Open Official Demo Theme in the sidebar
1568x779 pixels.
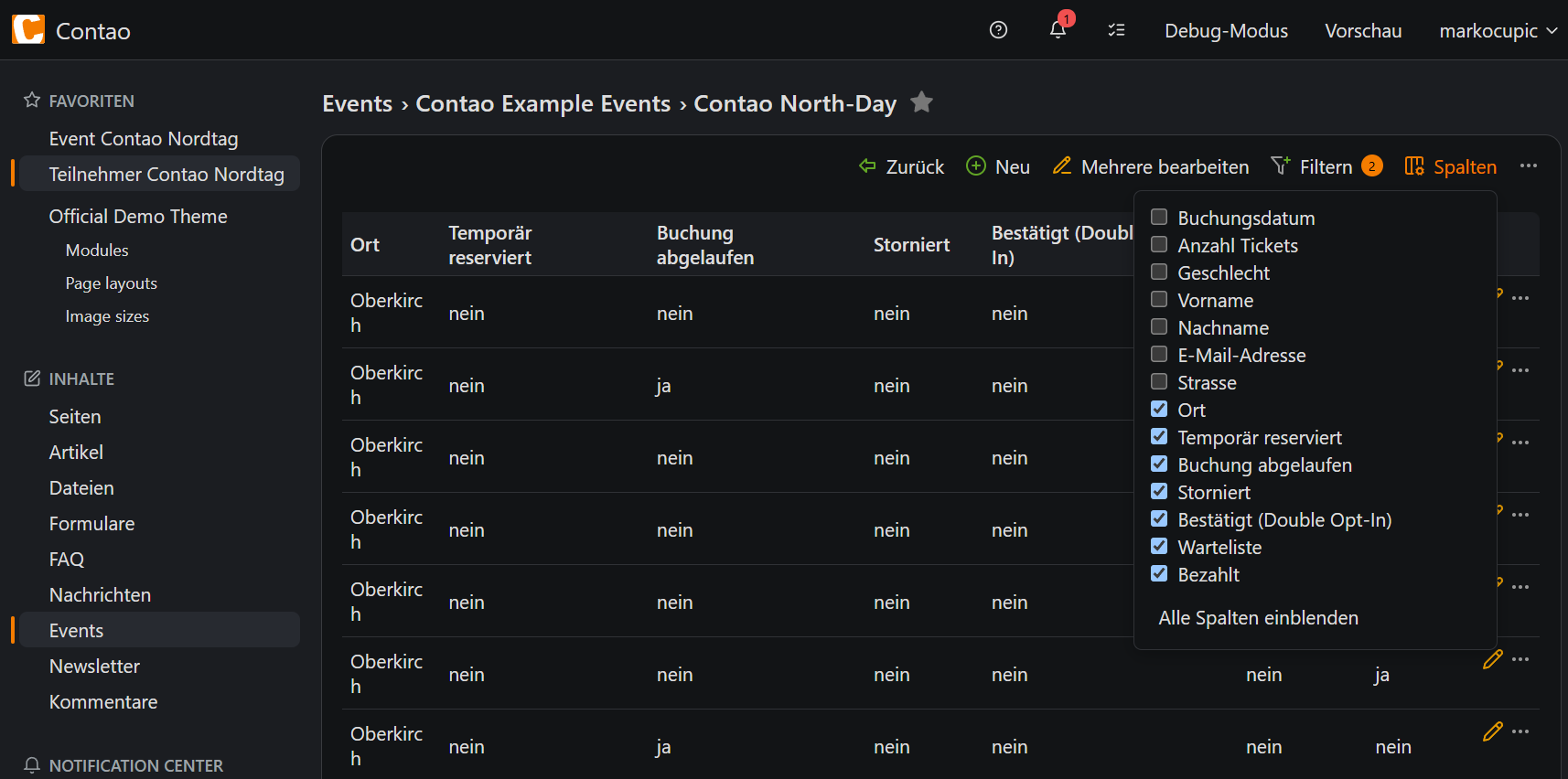tap(138, 216)
